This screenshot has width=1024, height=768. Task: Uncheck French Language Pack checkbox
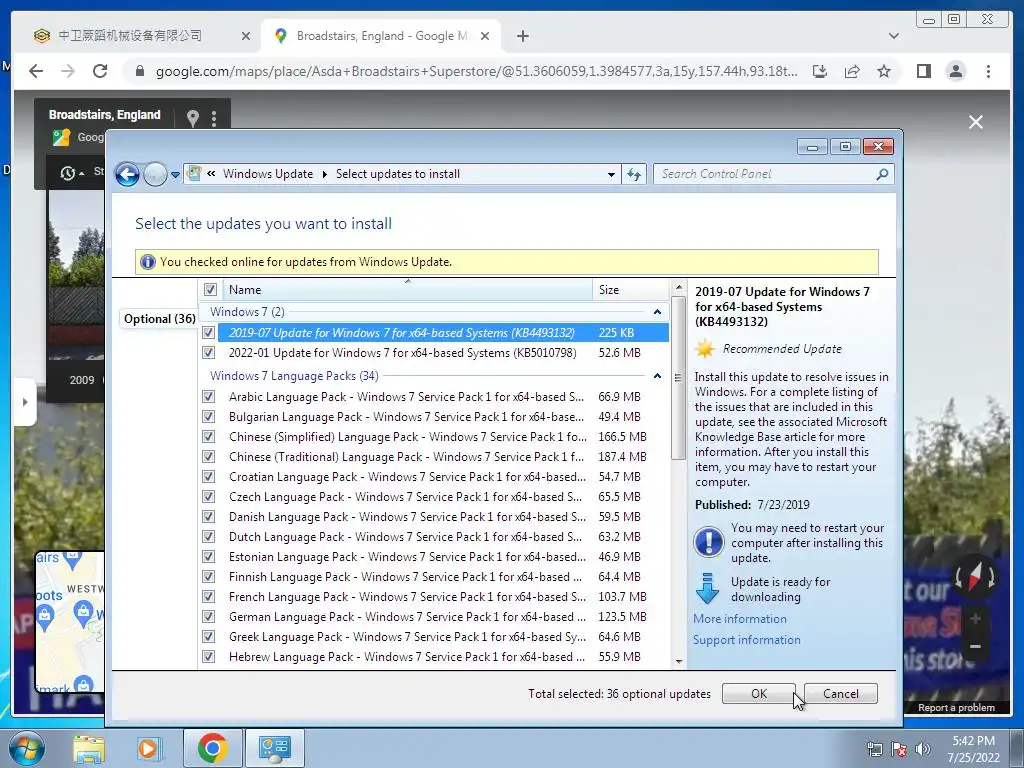(x=208, y=596)
